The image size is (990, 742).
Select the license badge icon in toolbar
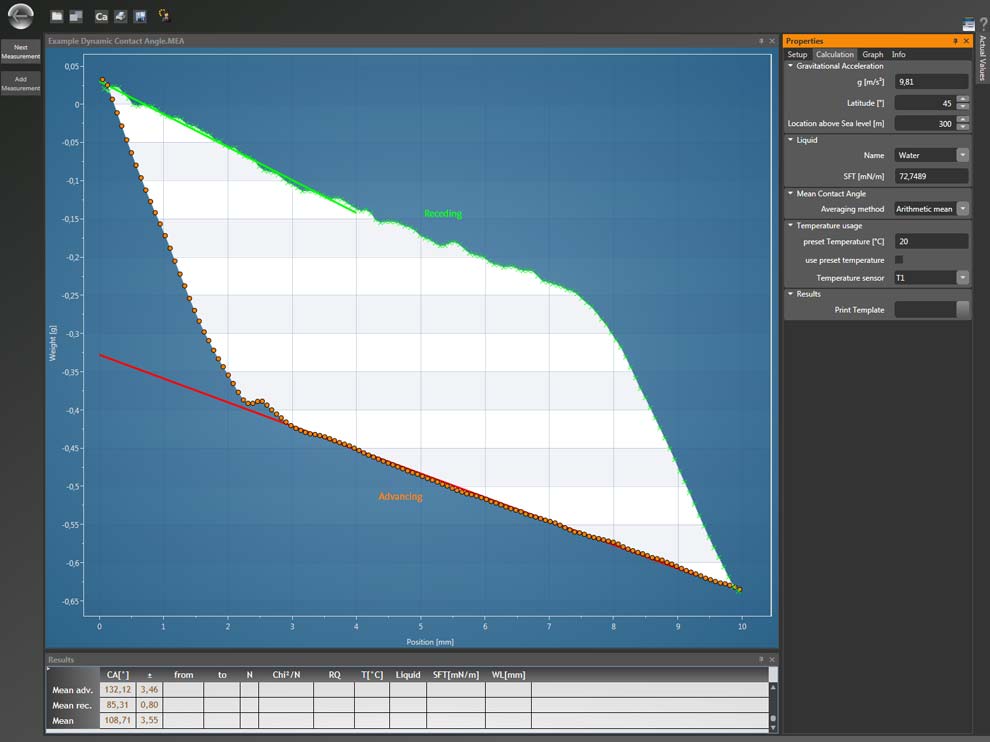click(x=164, y=16)
